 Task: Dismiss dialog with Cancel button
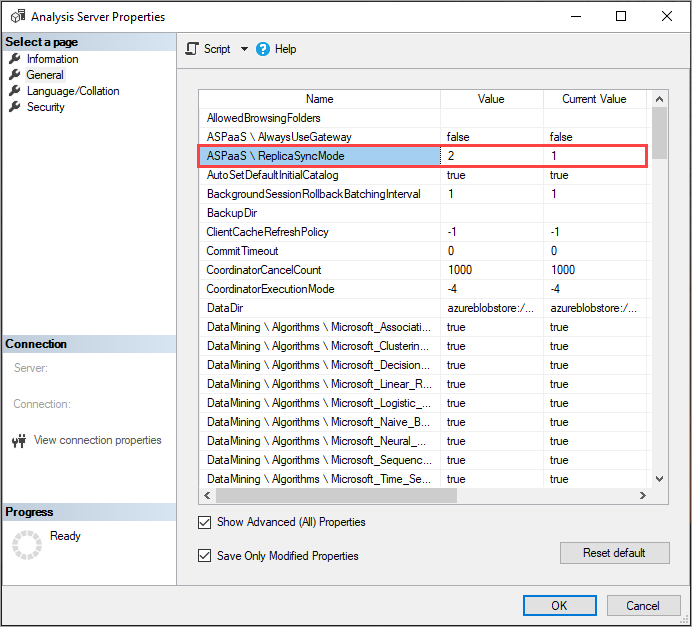pos(643,605)
